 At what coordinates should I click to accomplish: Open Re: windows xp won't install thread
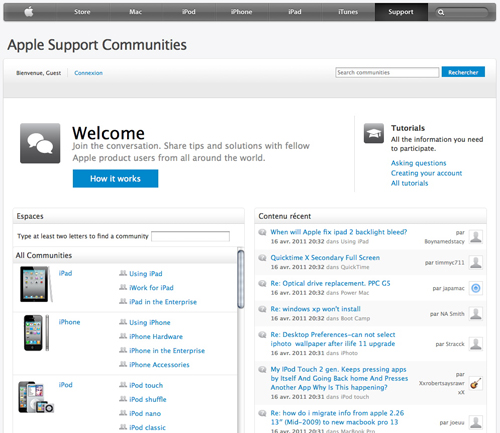click(315, 309)
